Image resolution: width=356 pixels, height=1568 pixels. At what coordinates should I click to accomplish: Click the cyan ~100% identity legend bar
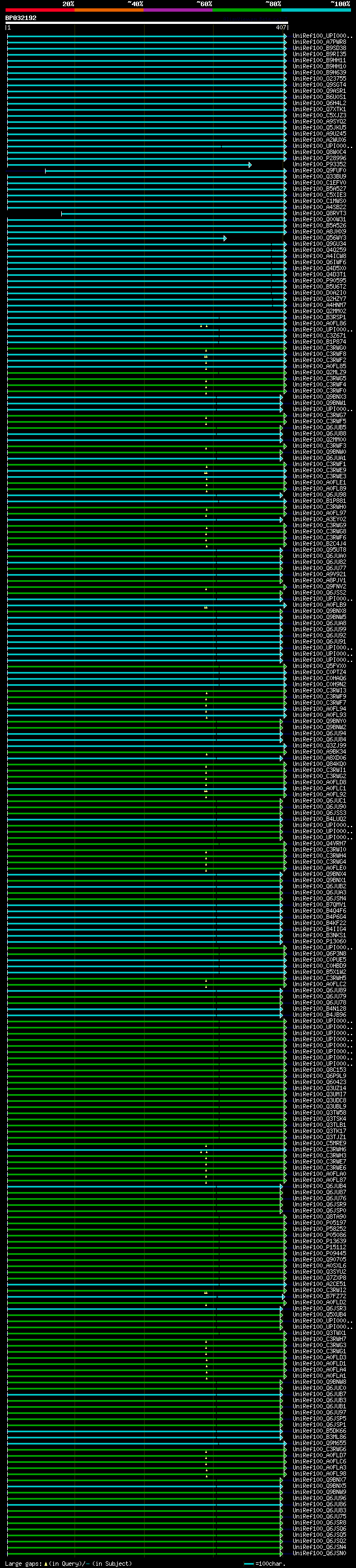(x=317, y=10)
